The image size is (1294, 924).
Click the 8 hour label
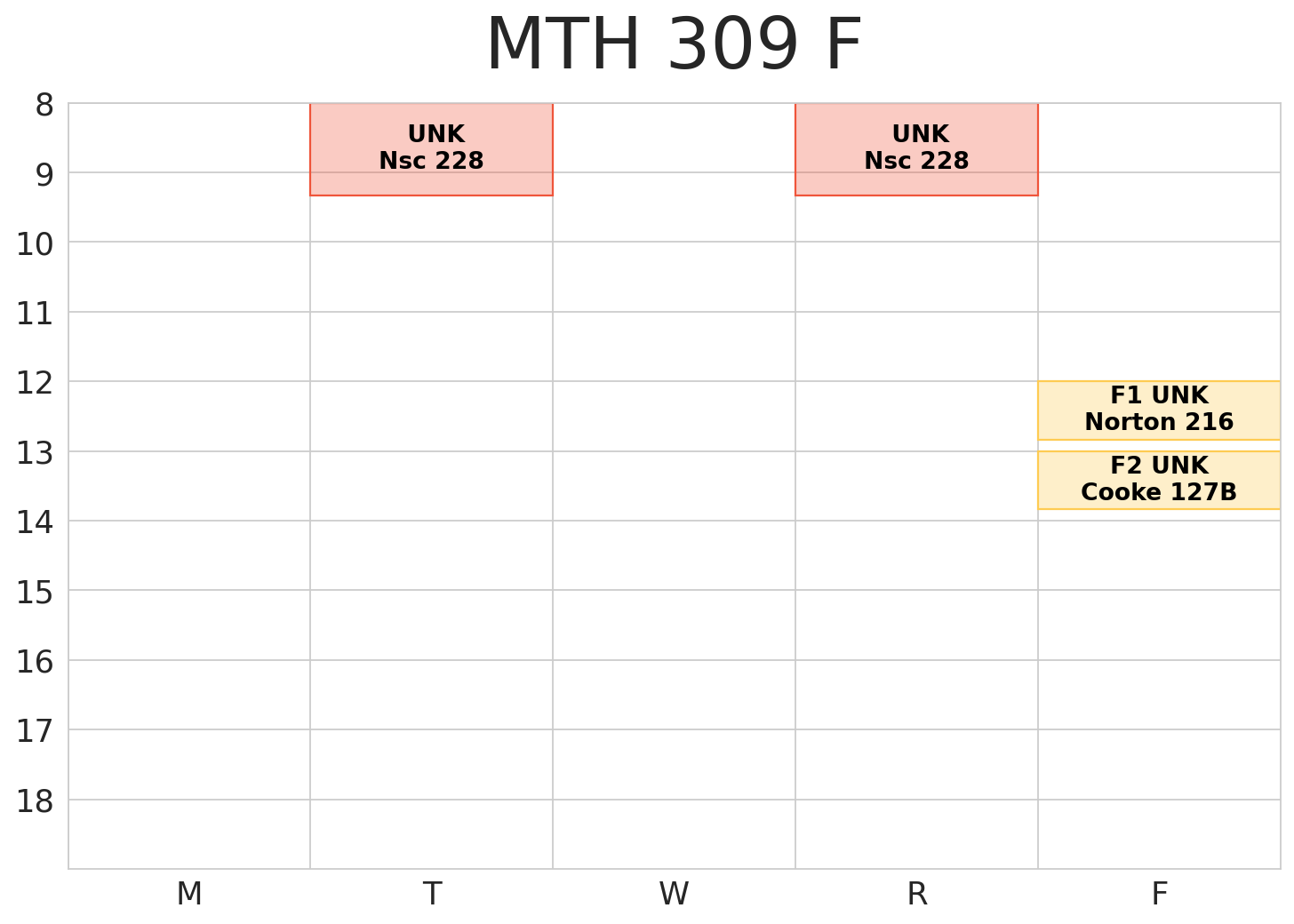click(x=44, y=106)
